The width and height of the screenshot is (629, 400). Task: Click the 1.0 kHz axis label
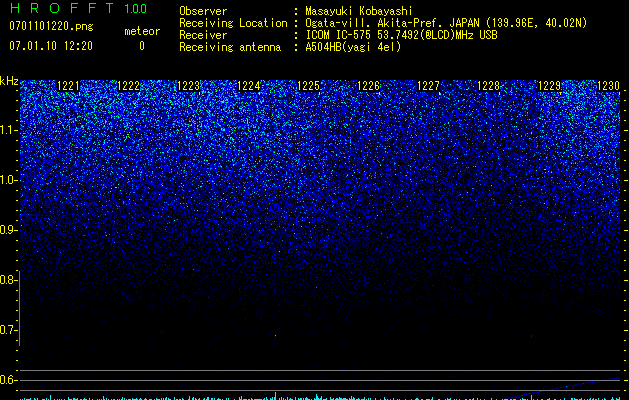[x=8, y=180]
